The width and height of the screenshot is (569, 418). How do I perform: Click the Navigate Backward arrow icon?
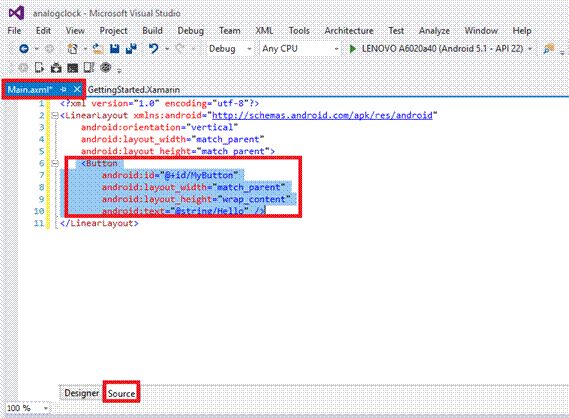click(x=24, y=49)
